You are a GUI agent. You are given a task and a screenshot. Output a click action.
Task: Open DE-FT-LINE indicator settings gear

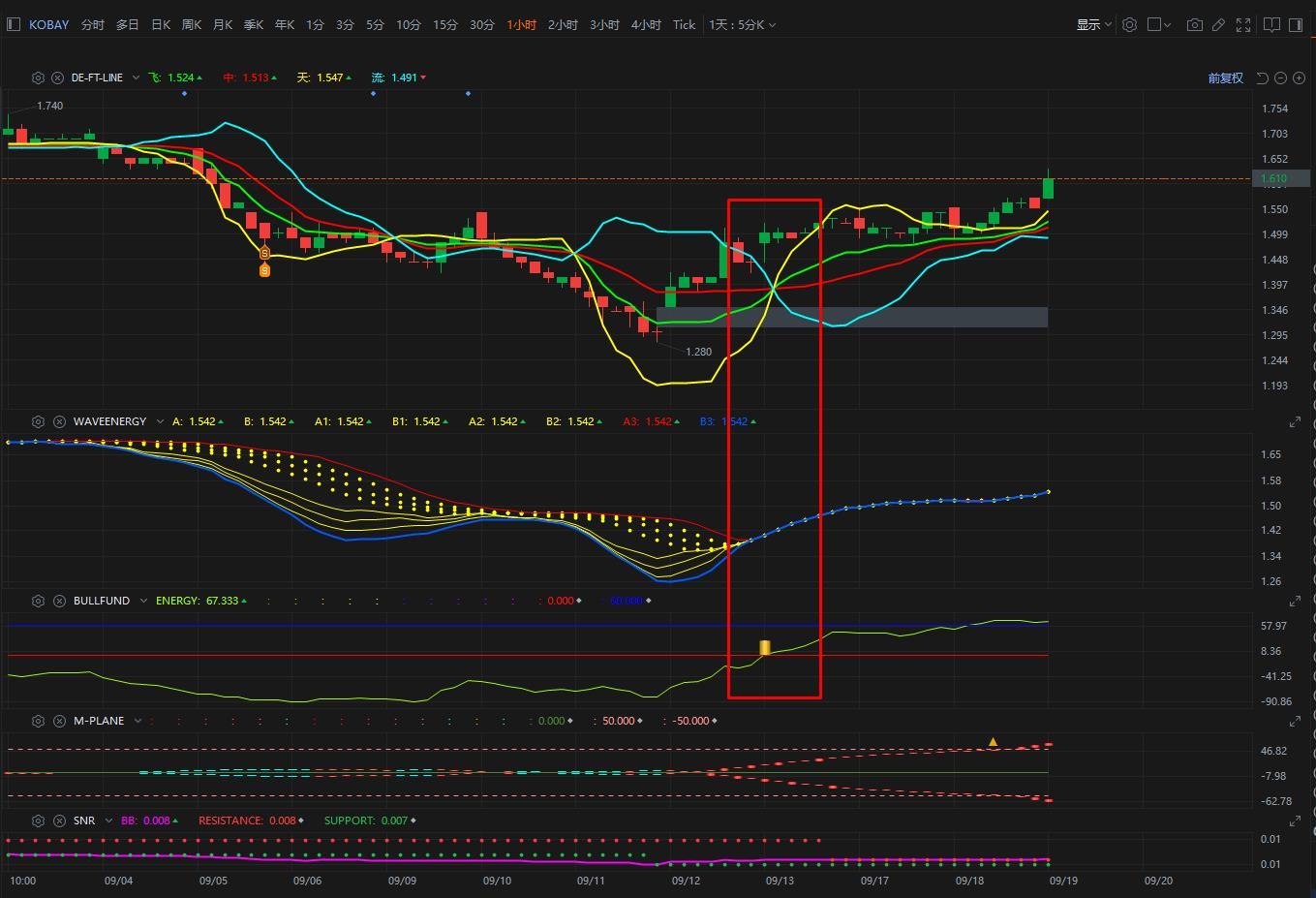click(x=38, y=77)
